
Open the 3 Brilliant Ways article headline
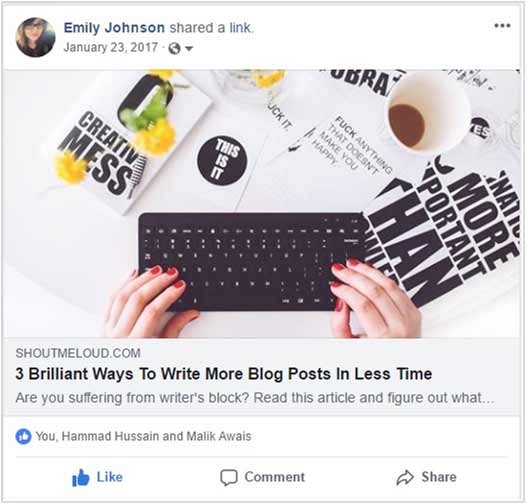pyautogui.click(x=224, y=374)
